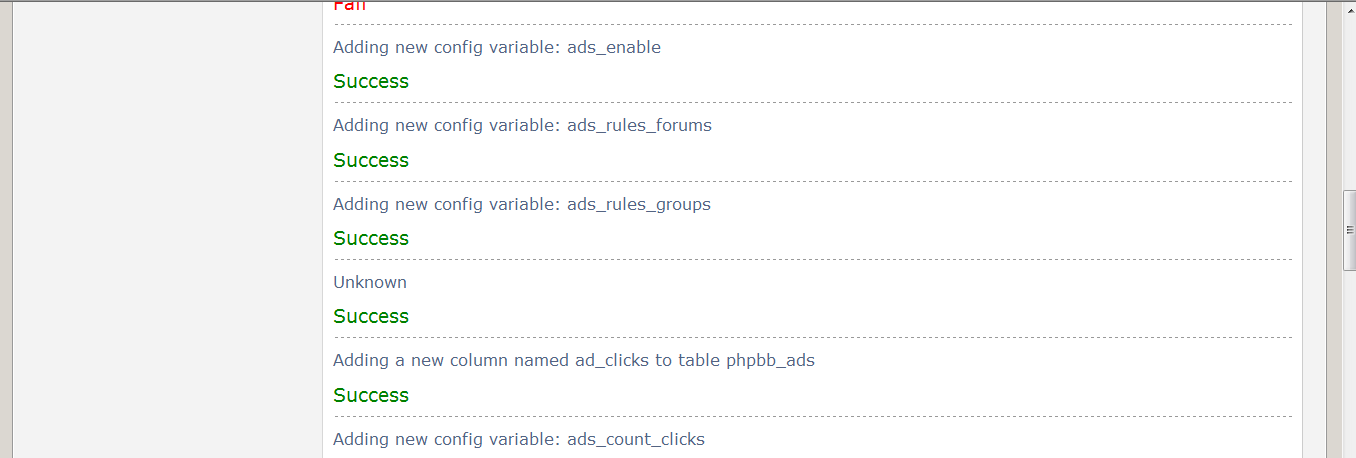This screenshot has height=458, width=1356.
Task: Click the ad_clicks column phpbb_ads line
Action: click(574, 360)
